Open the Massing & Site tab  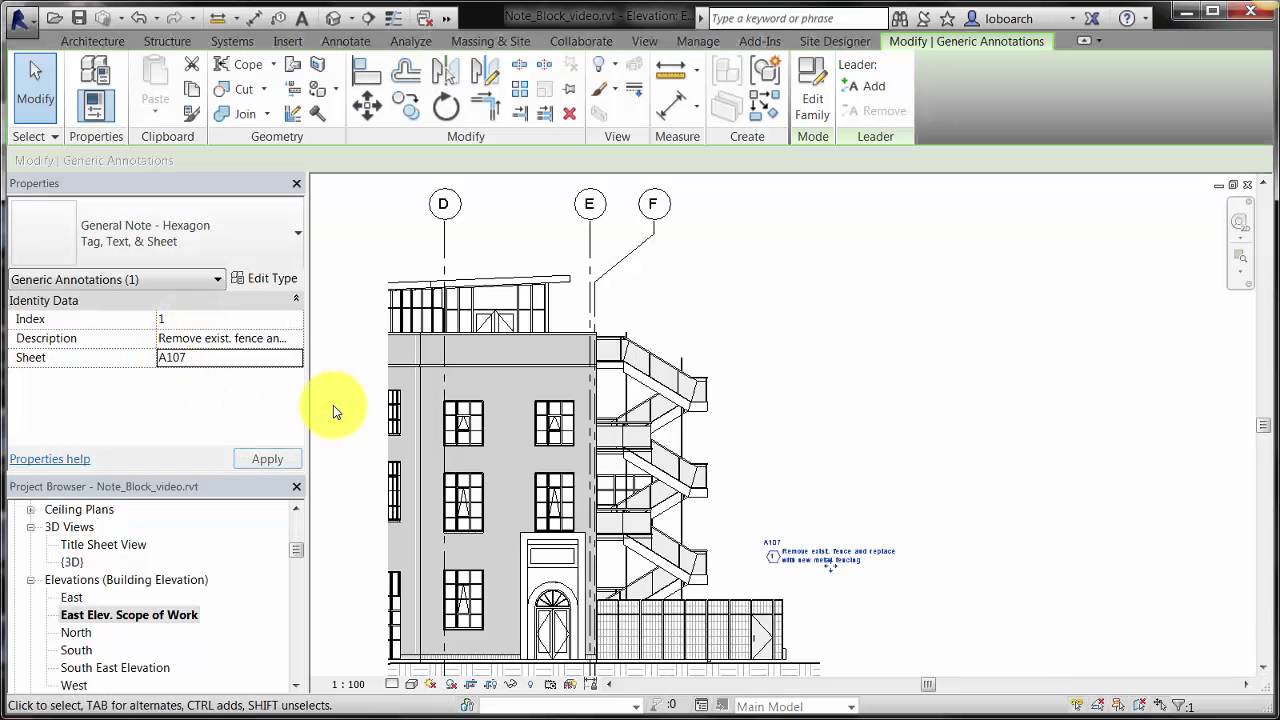490,41
